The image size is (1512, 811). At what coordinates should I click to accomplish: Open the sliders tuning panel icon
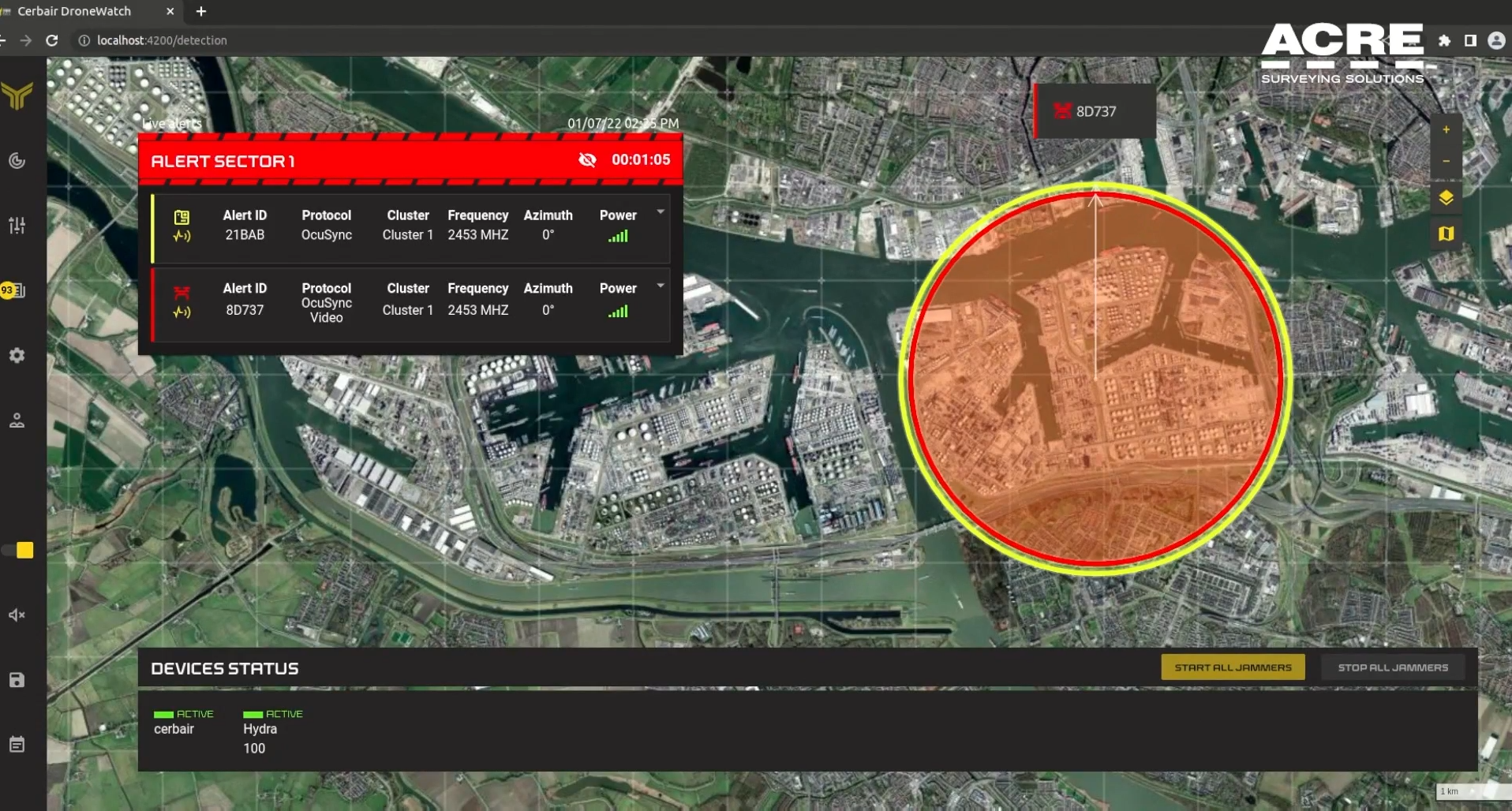click(17, 226)
